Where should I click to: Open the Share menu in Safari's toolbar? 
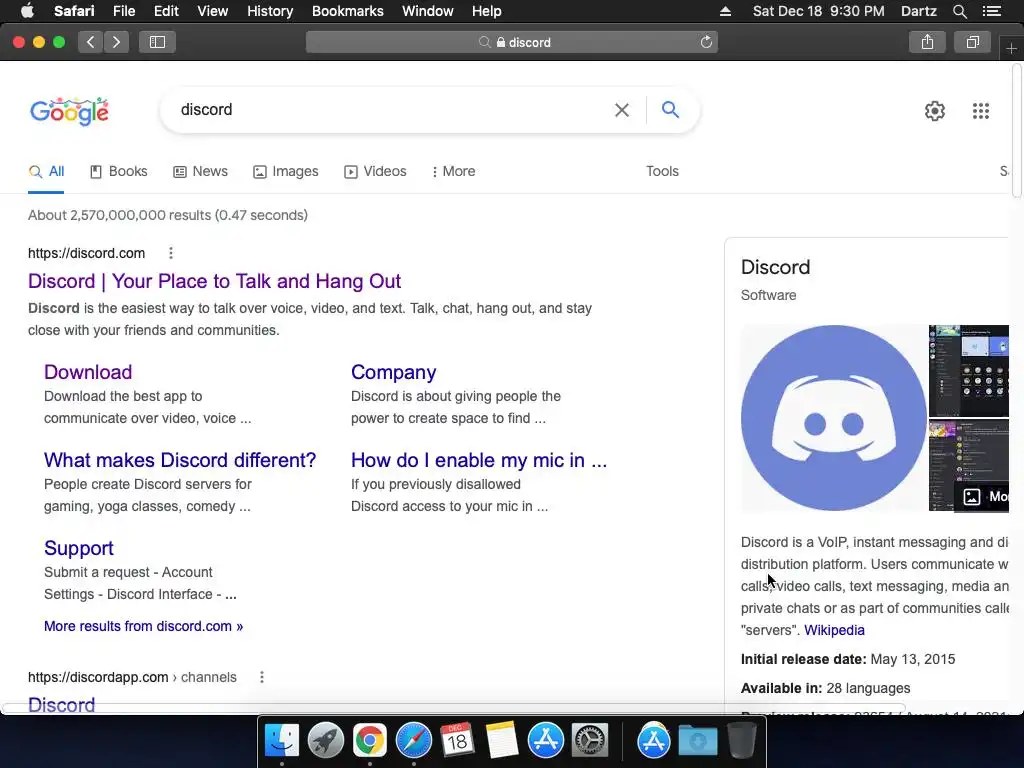(x=927, y=42)
